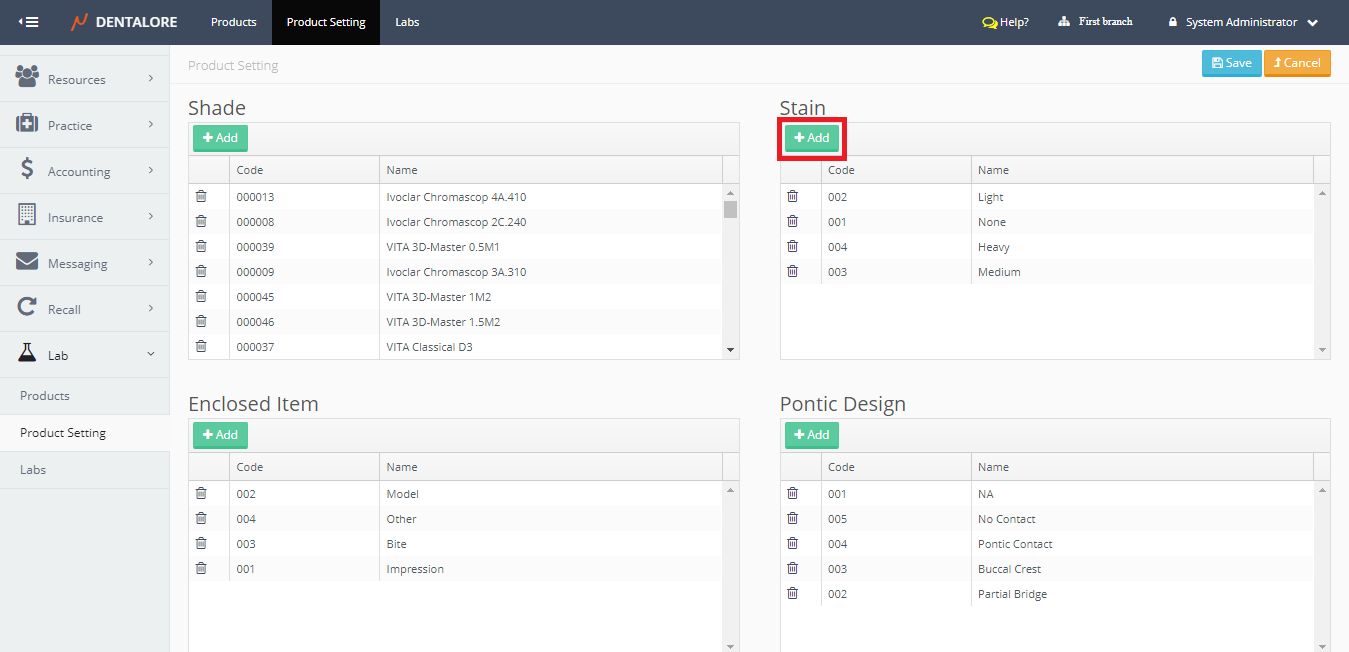Switch to the Labs top tab
This screenshot has width=1349, height=652.
[407, 22]
